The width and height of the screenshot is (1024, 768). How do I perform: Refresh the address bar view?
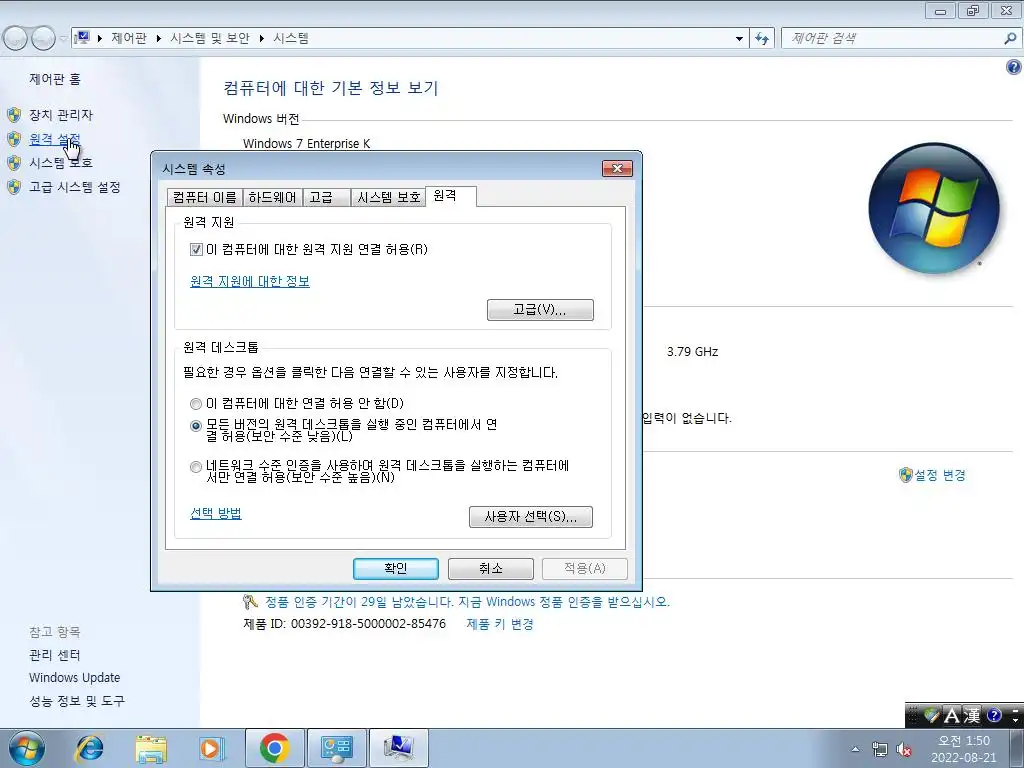pos(761,39)
